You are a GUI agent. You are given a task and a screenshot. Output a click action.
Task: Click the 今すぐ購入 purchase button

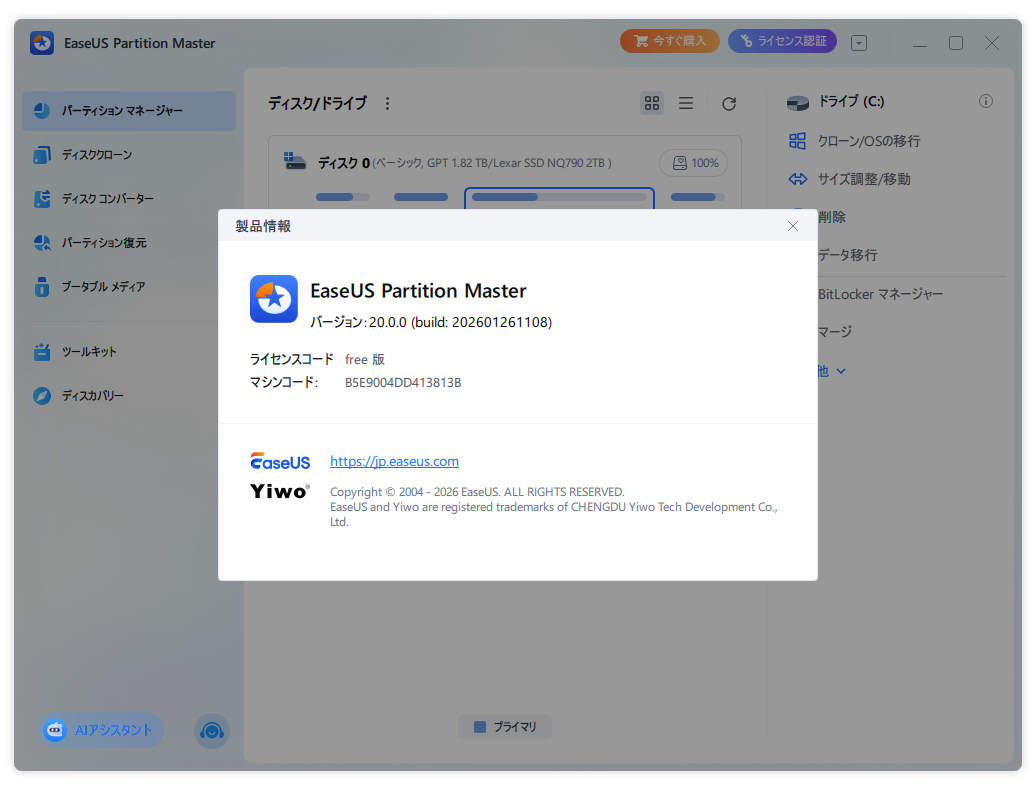pyautogui.click(x=669, y=41)
